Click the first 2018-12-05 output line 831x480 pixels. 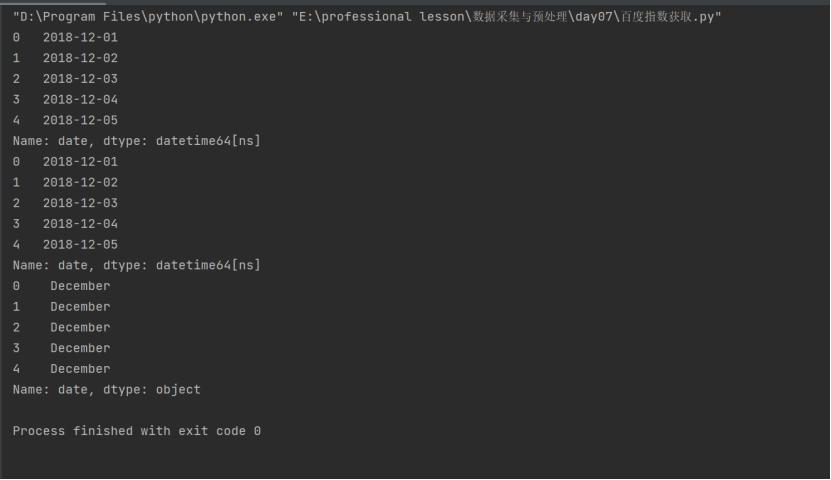[65, 120]
